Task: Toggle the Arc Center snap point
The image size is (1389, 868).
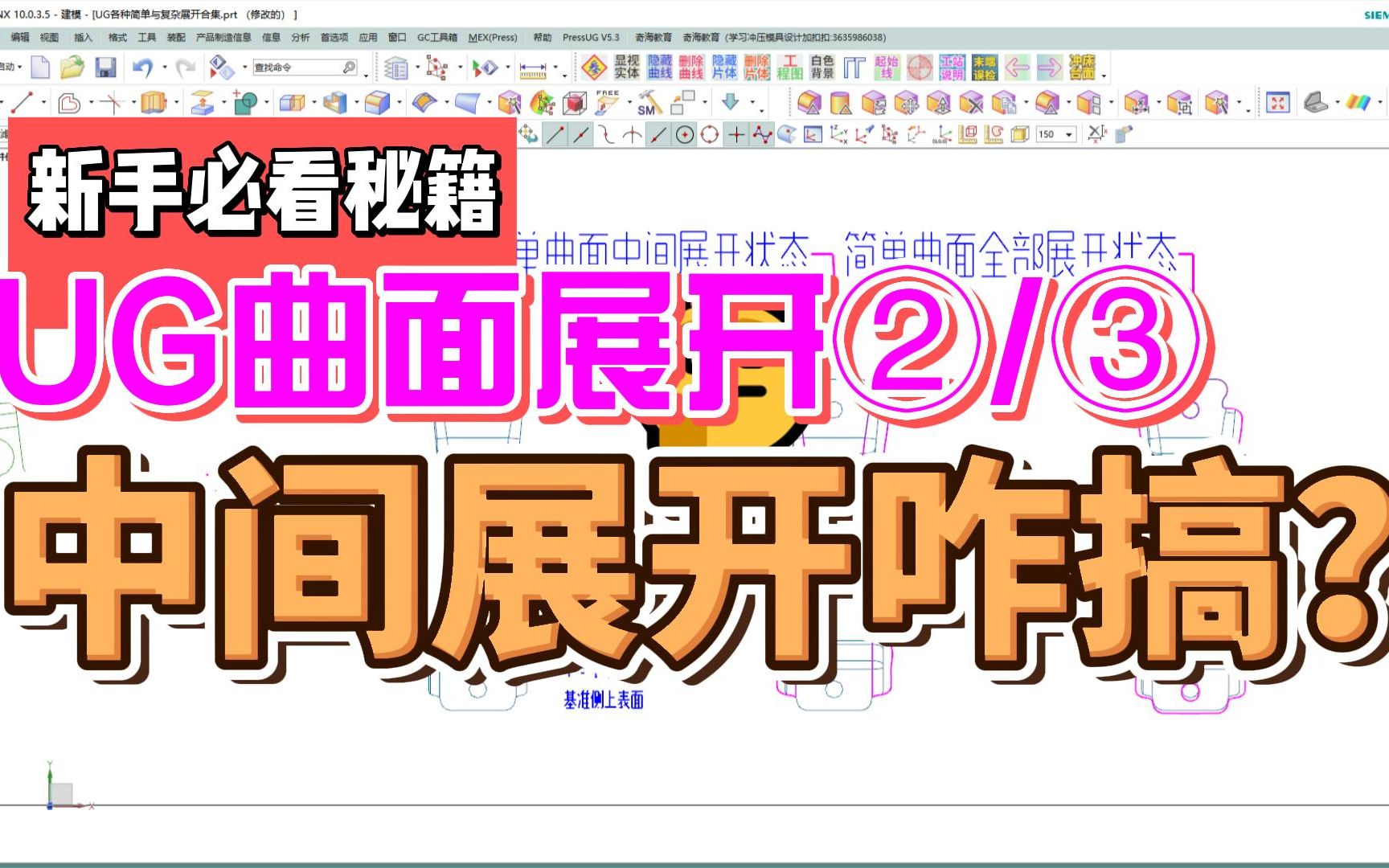Action: [x=684, y=135]
